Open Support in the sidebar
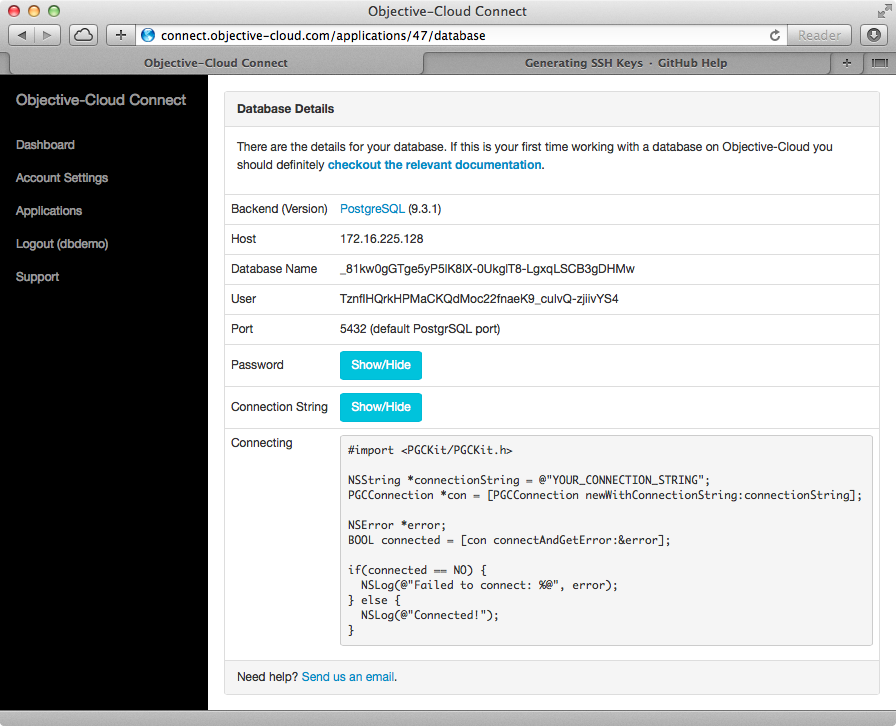 [x=37, y=277]
